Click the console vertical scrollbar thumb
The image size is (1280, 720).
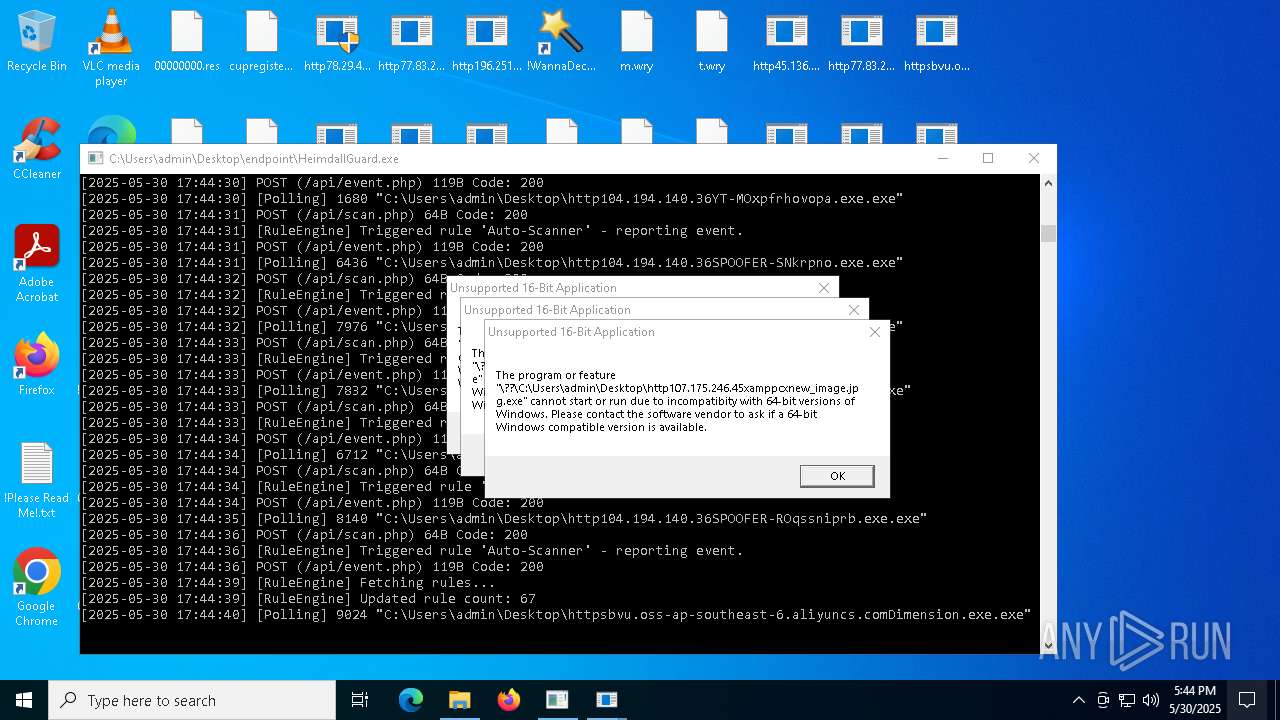(x=1048, y=233)
